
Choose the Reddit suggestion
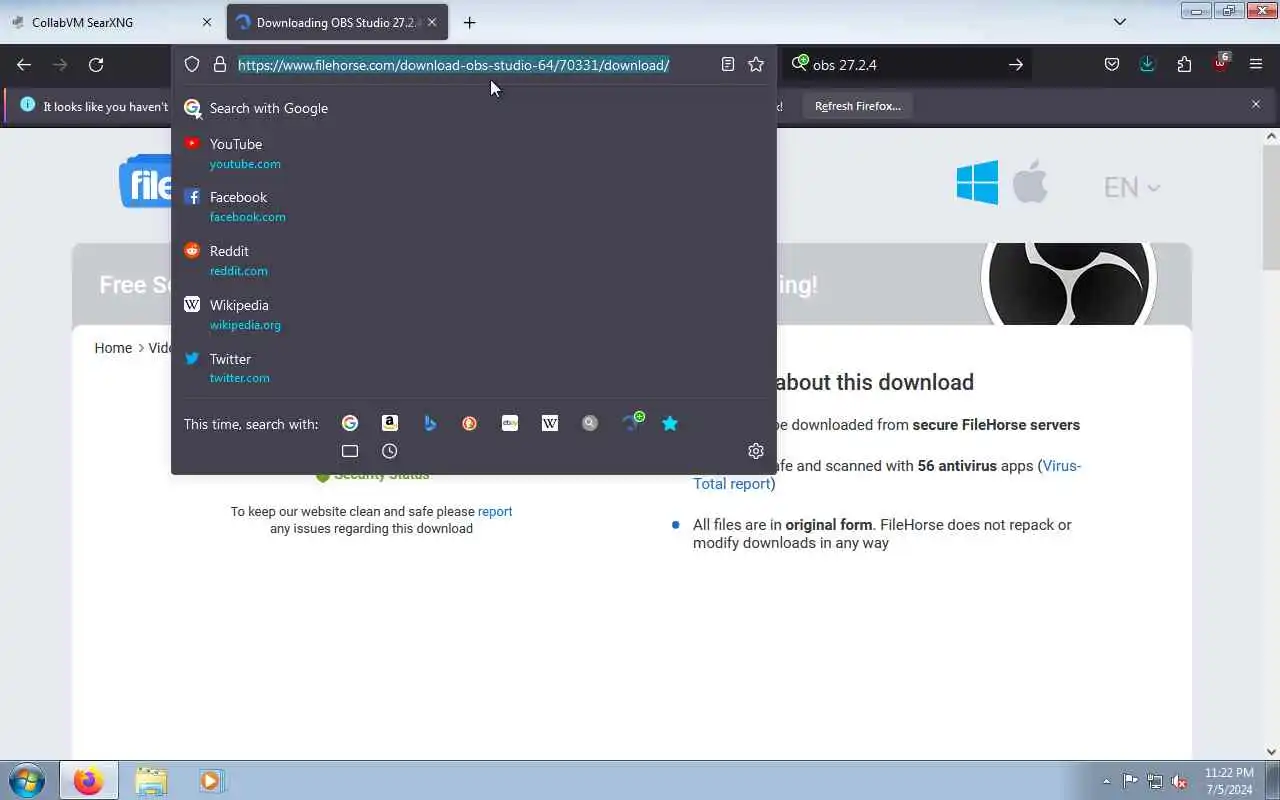click(x=474, y=260)
